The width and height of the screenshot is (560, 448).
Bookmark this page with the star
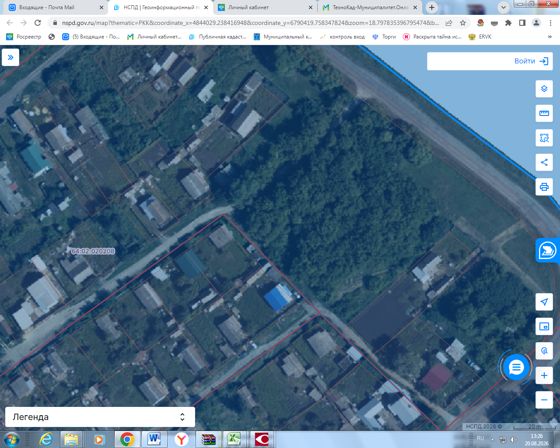point(463,23)
